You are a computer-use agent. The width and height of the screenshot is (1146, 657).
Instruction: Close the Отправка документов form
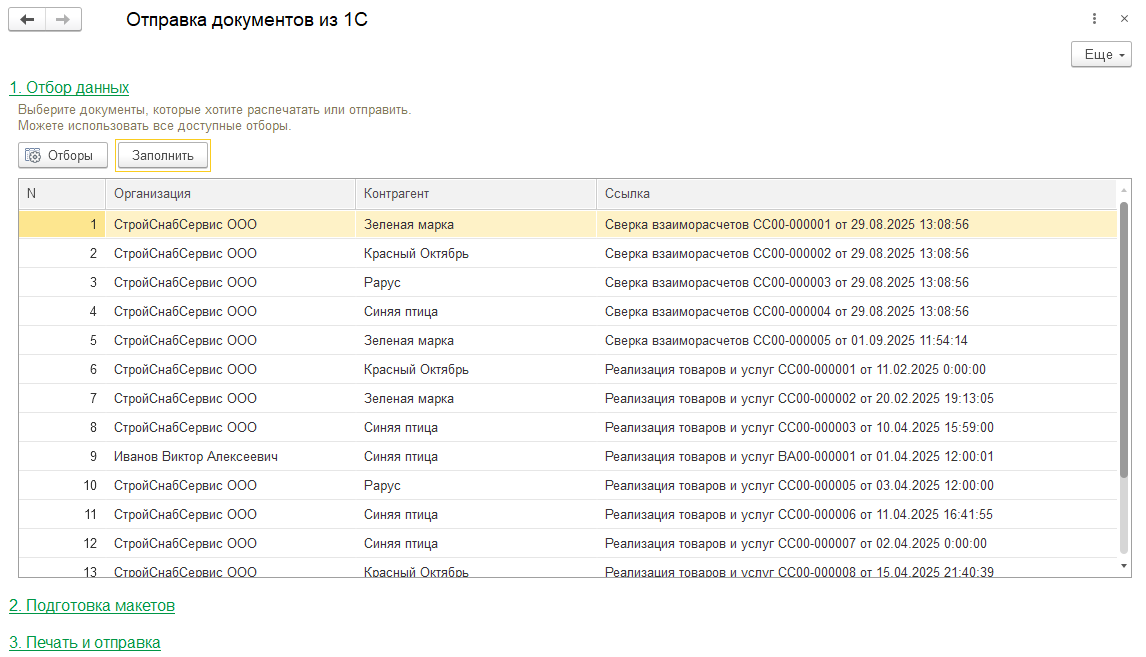point(1124,19)
